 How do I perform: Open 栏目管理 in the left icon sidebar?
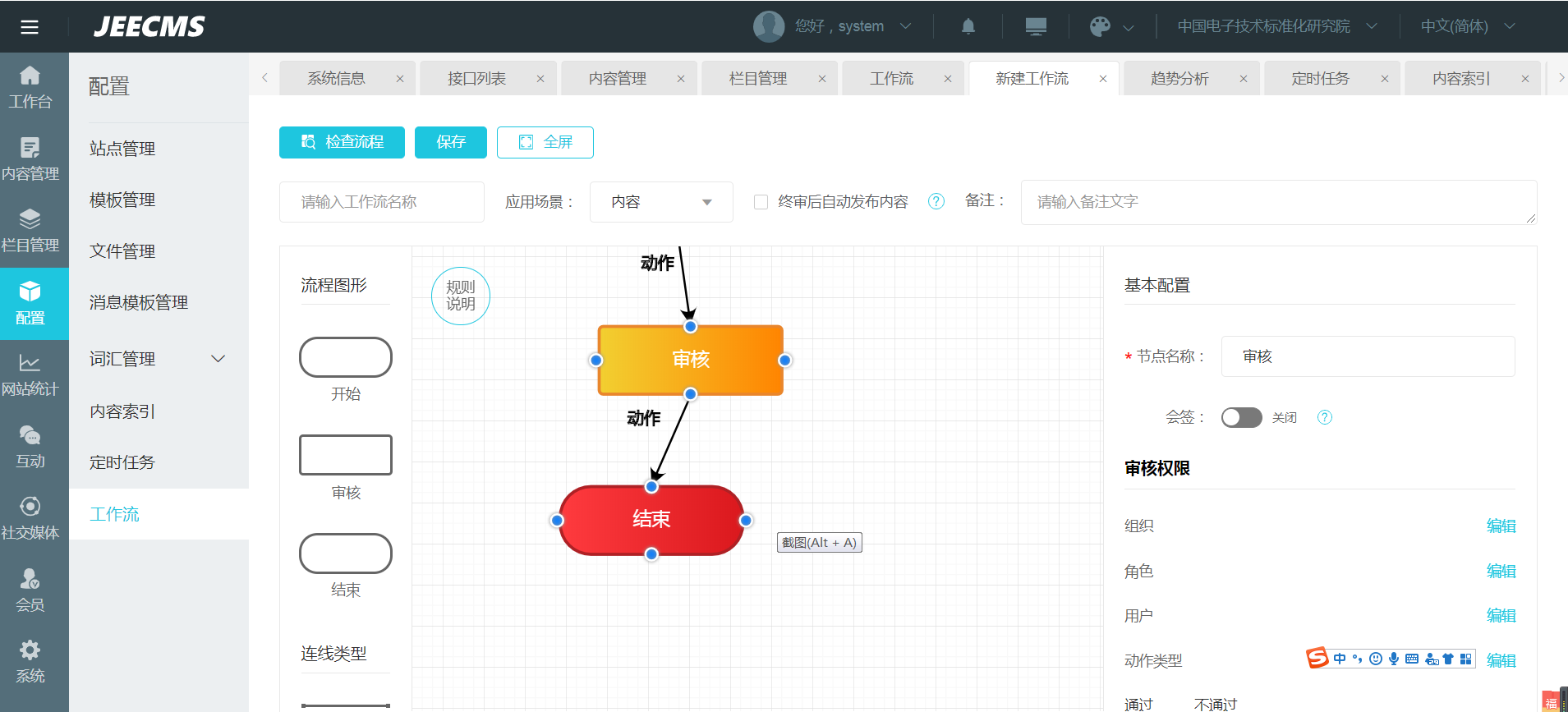click(x=30, y=232)
